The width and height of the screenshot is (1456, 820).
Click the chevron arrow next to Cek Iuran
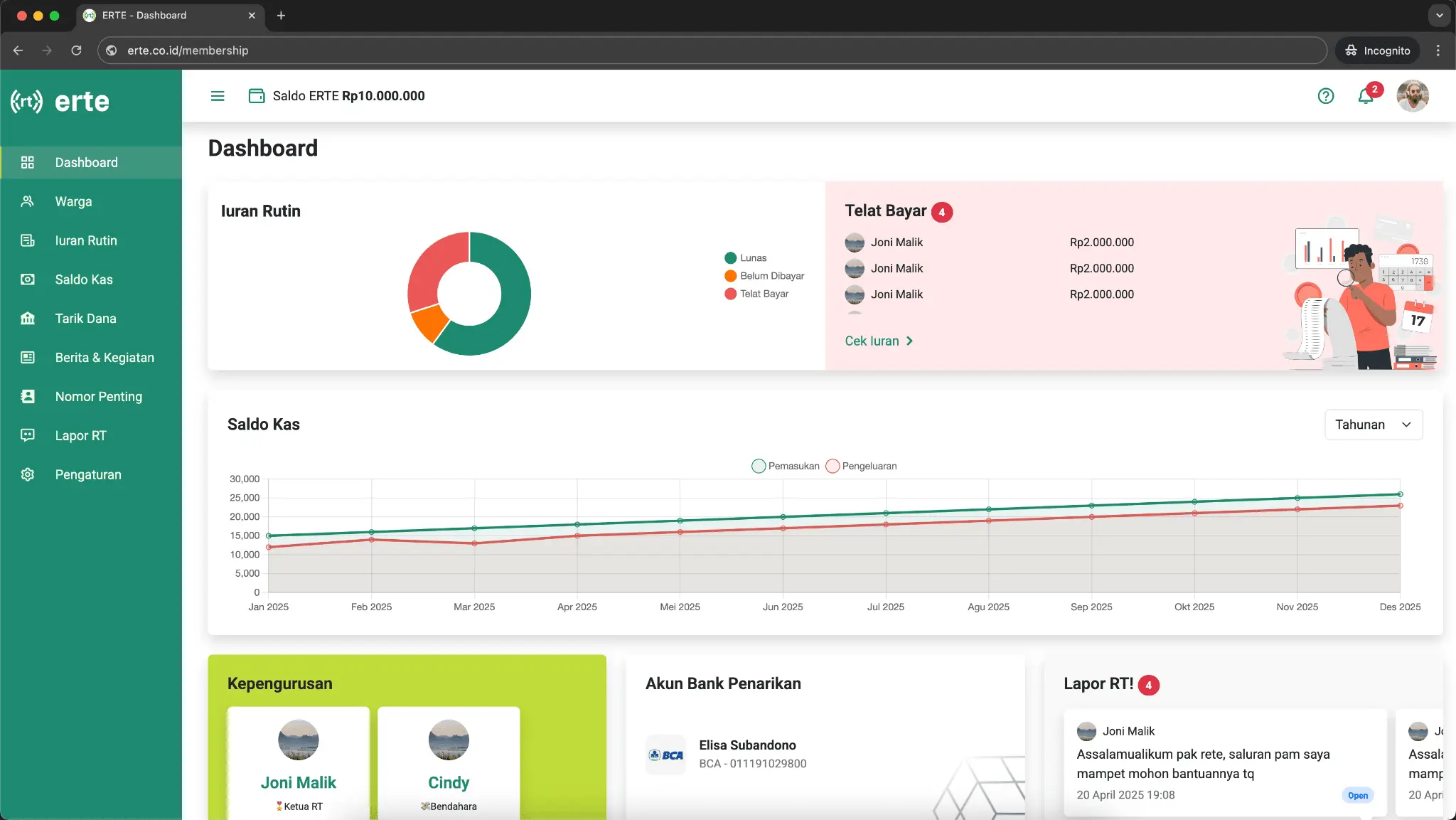[909, 341]
